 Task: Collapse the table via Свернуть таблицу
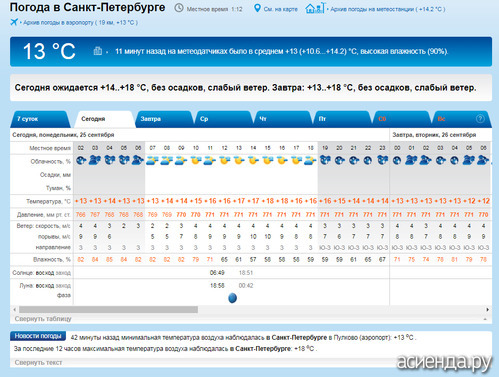coord(43,319)
